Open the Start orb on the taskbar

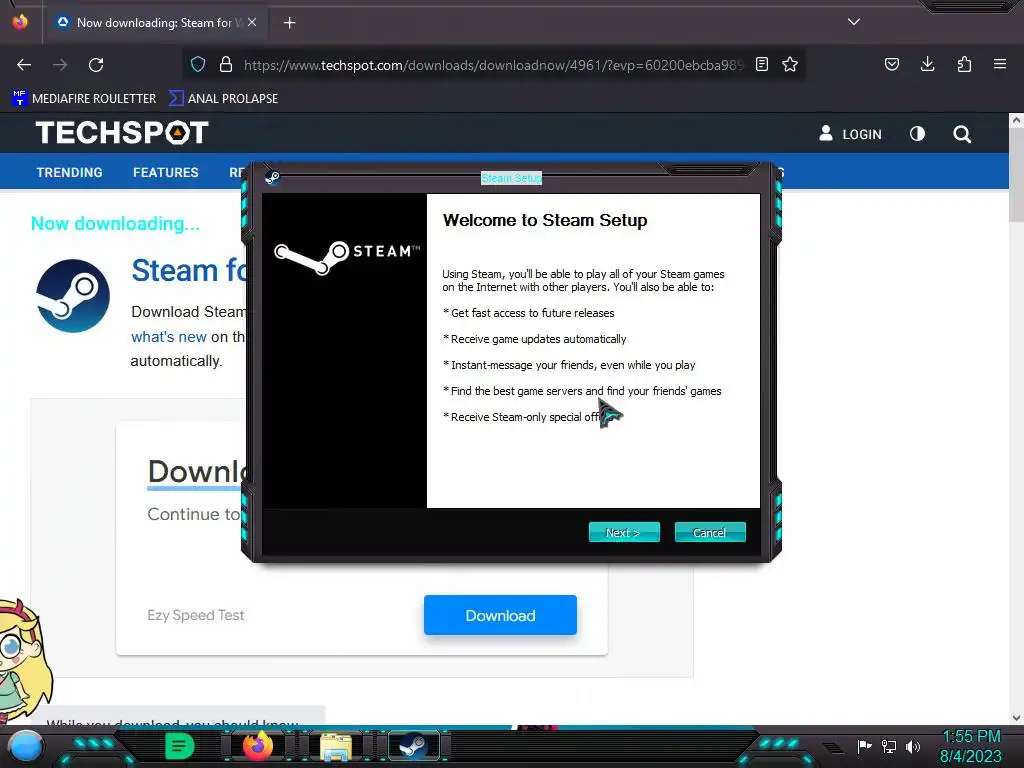(x=26, y=746)
